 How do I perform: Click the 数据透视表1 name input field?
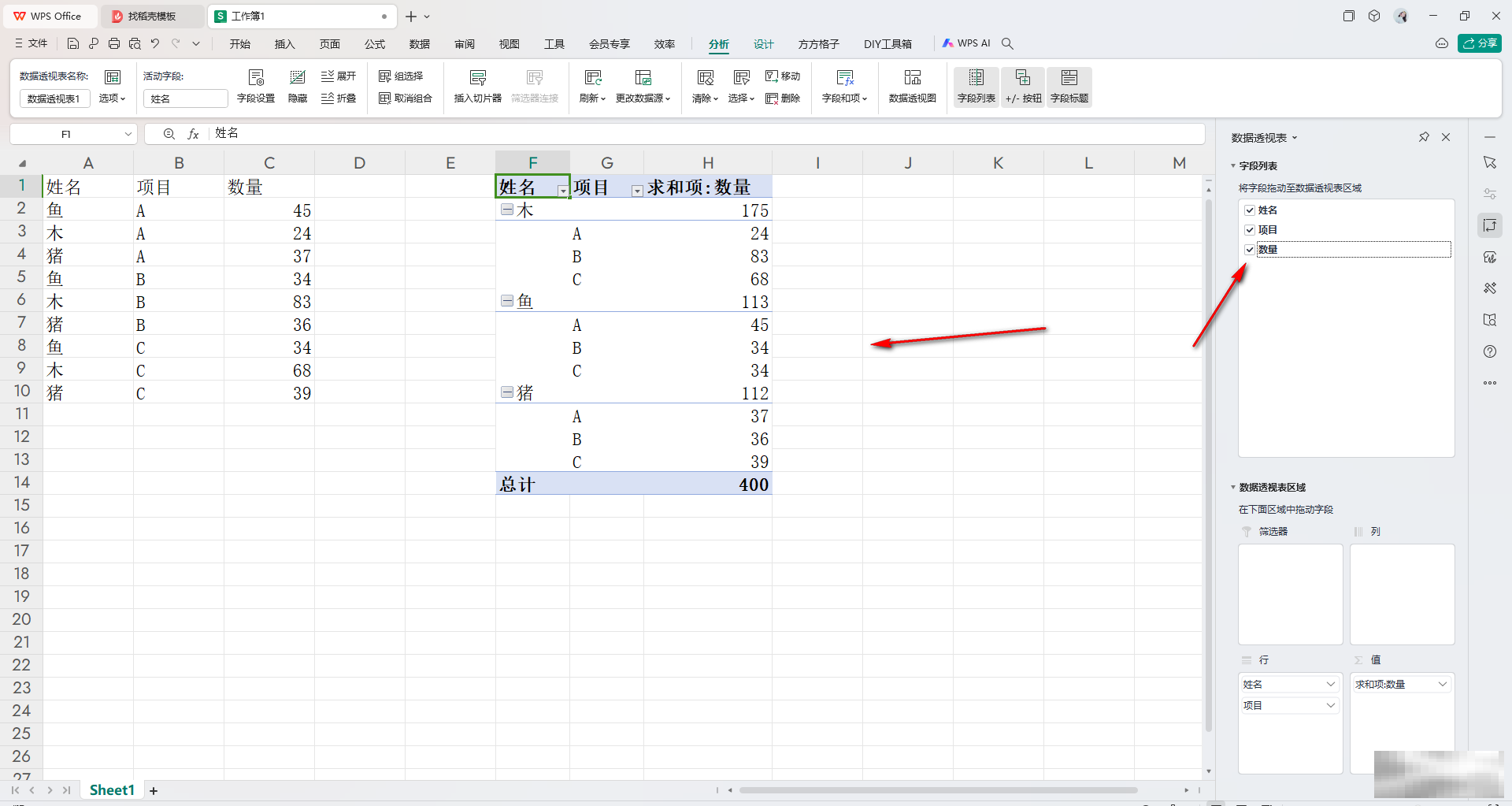(54, 98)
